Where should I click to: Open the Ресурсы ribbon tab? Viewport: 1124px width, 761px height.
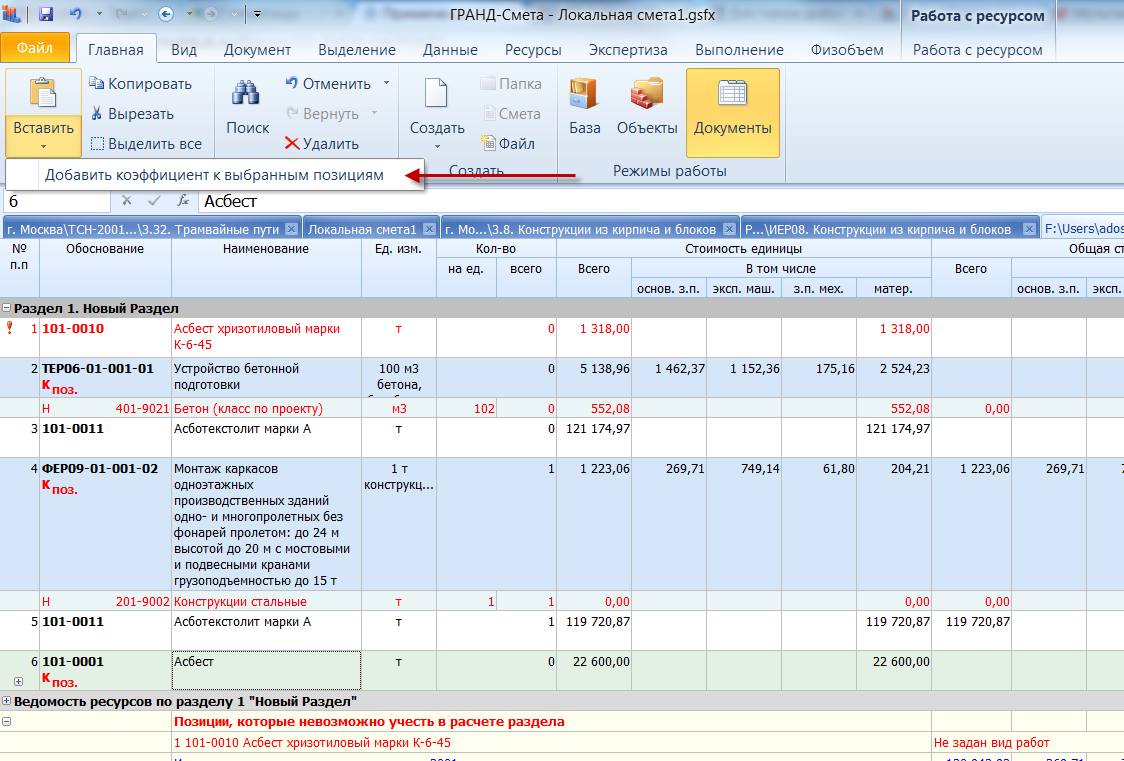(x=533, y=50)
